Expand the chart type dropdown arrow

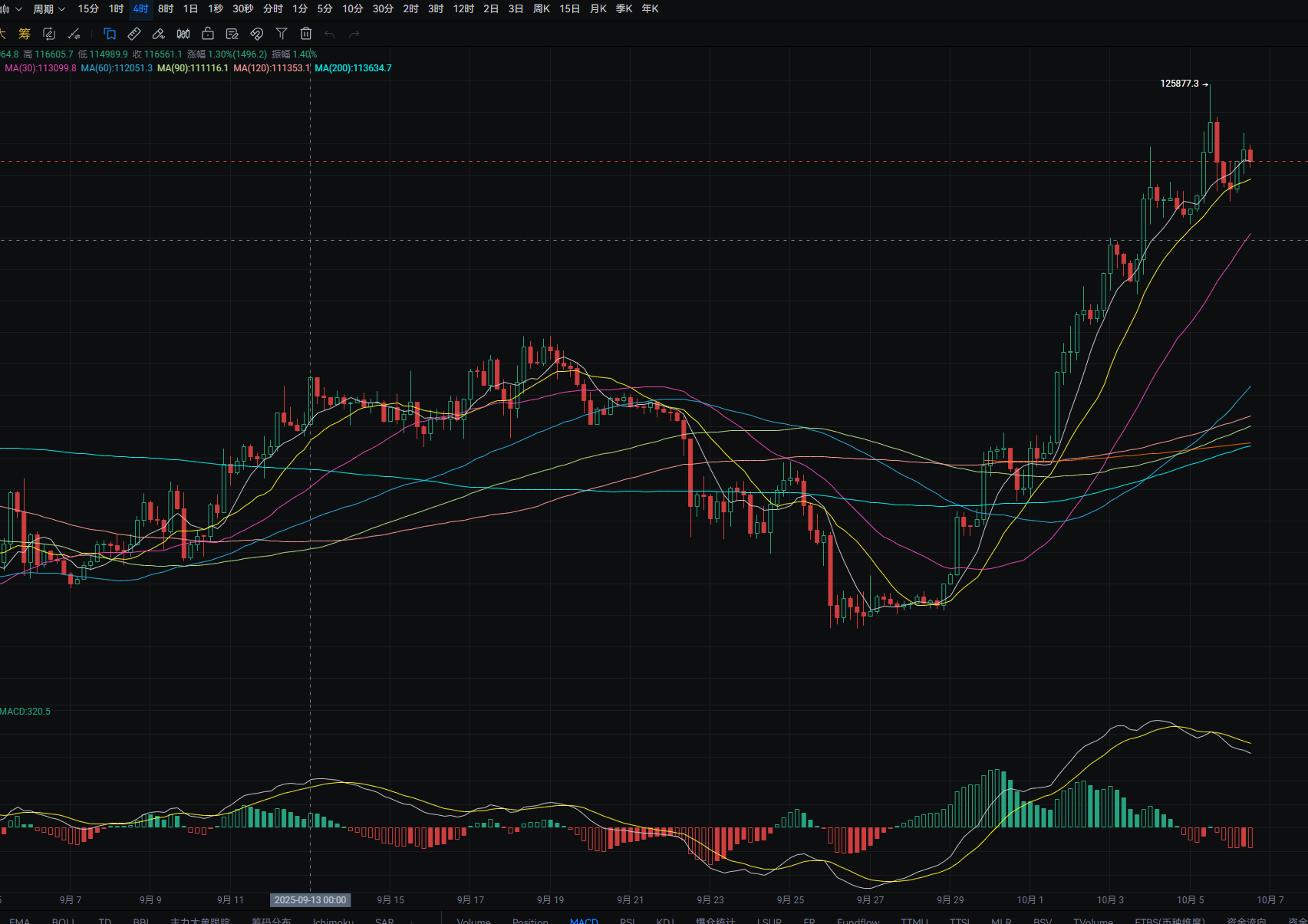point(18,9)
